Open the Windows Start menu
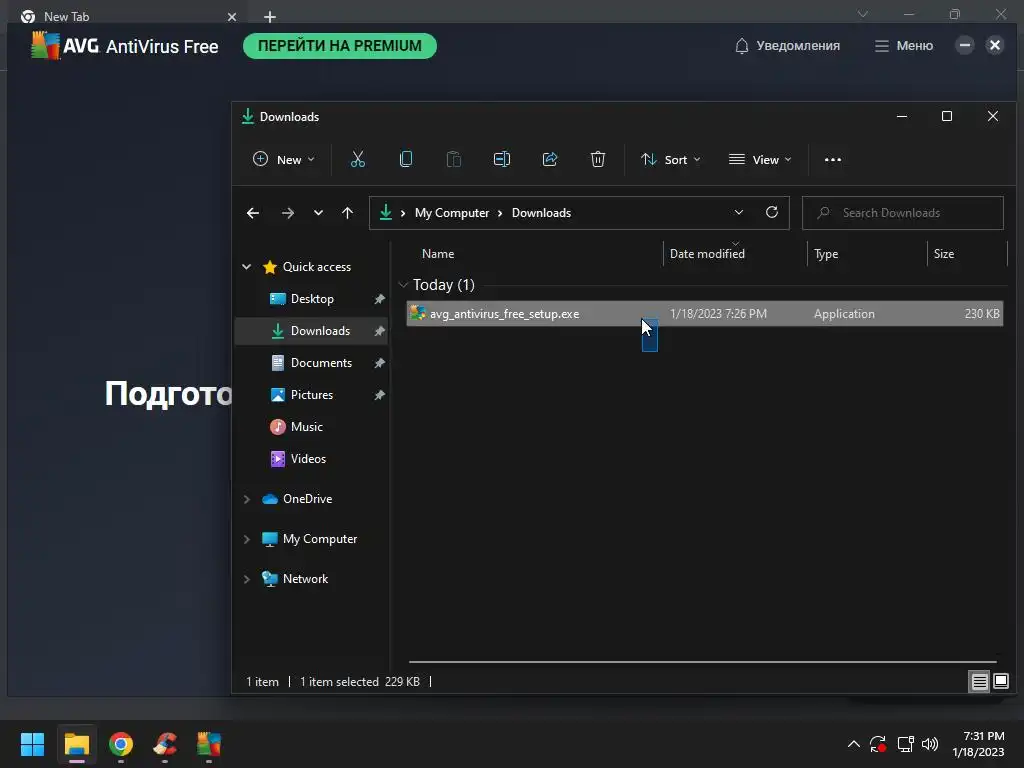1024x768 pixels. tap(32, 744)
